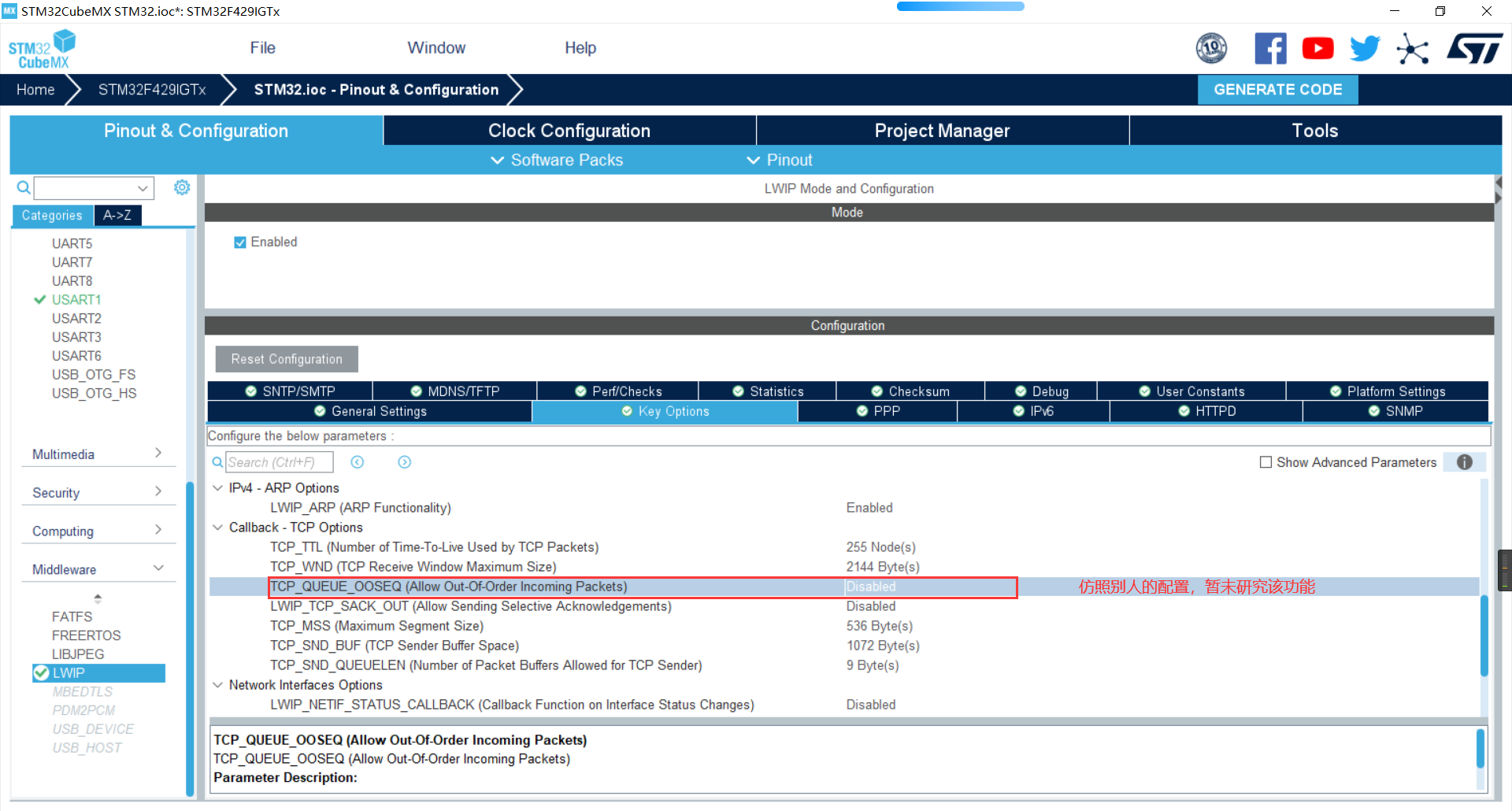Open the SNMP tab
The image size is (1512, 811).
click(x=1395, y=411)
